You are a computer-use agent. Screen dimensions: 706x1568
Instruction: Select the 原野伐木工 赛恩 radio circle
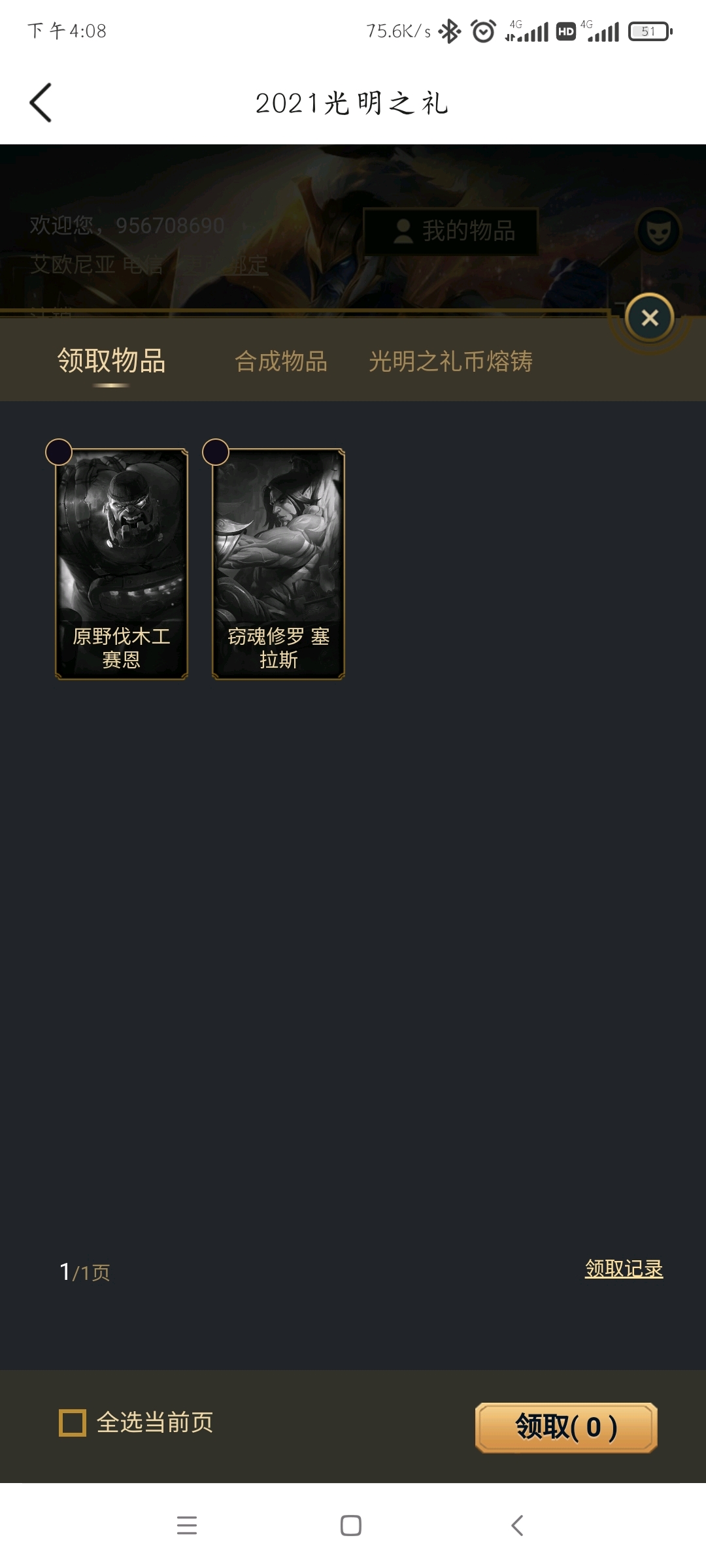[x=59, y=452]
